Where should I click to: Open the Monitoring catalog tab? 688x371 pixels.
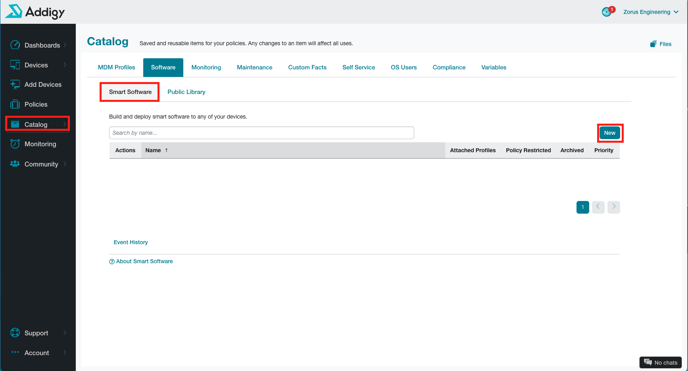tap(206, 67)
